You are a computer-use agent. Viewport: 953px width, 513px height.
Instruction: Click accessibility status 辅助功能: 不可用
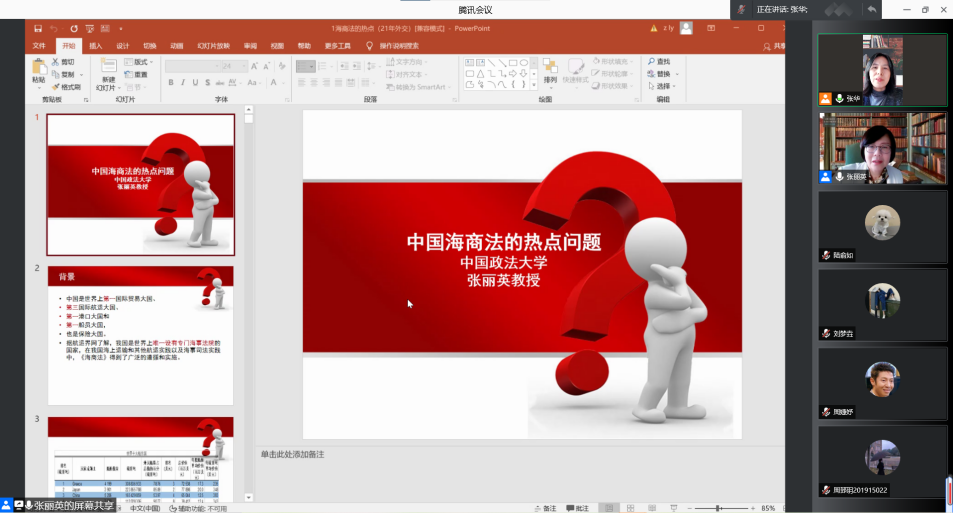tap(198, 508)
